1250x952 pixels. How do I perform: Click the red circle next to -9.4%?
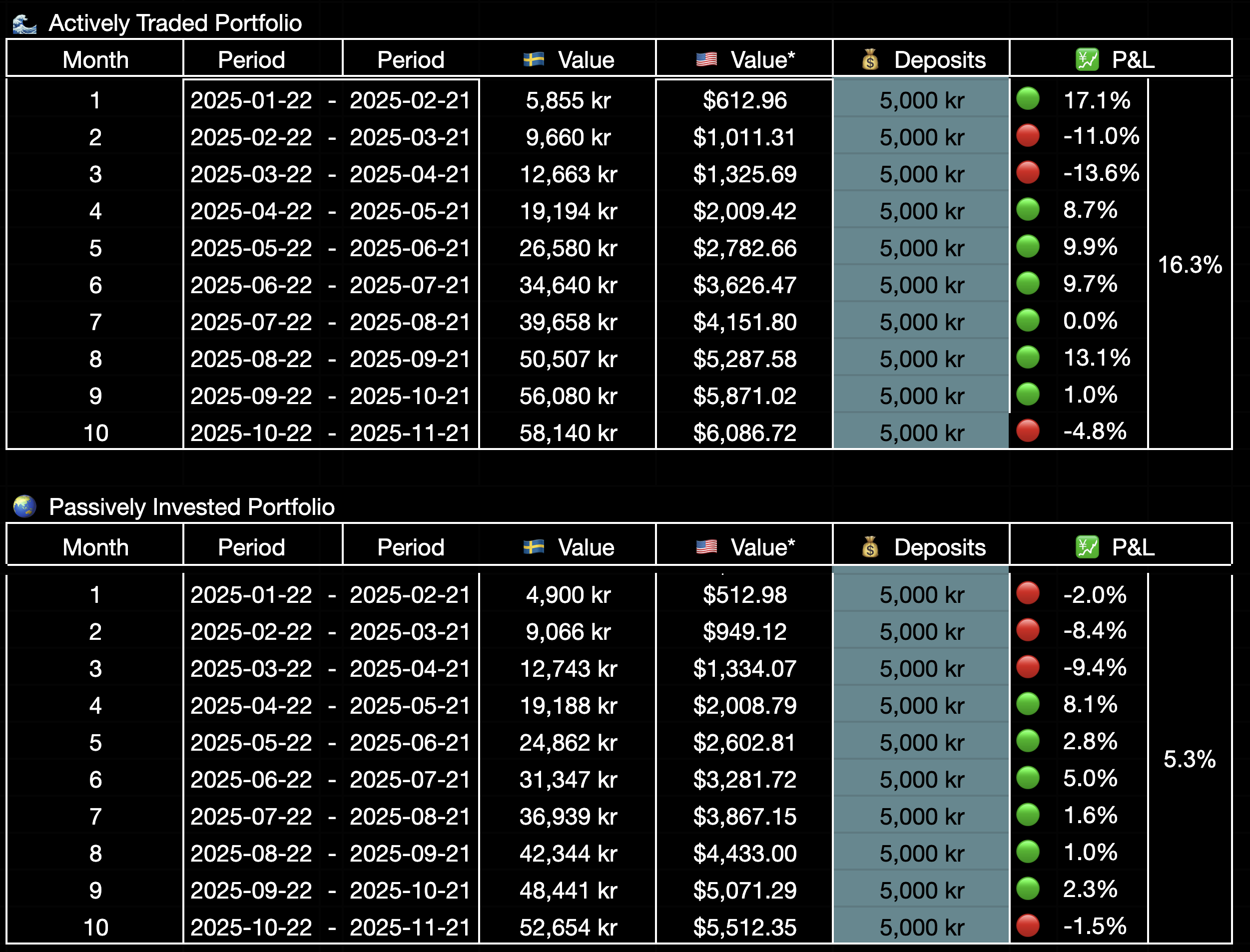pos(1028,667)
